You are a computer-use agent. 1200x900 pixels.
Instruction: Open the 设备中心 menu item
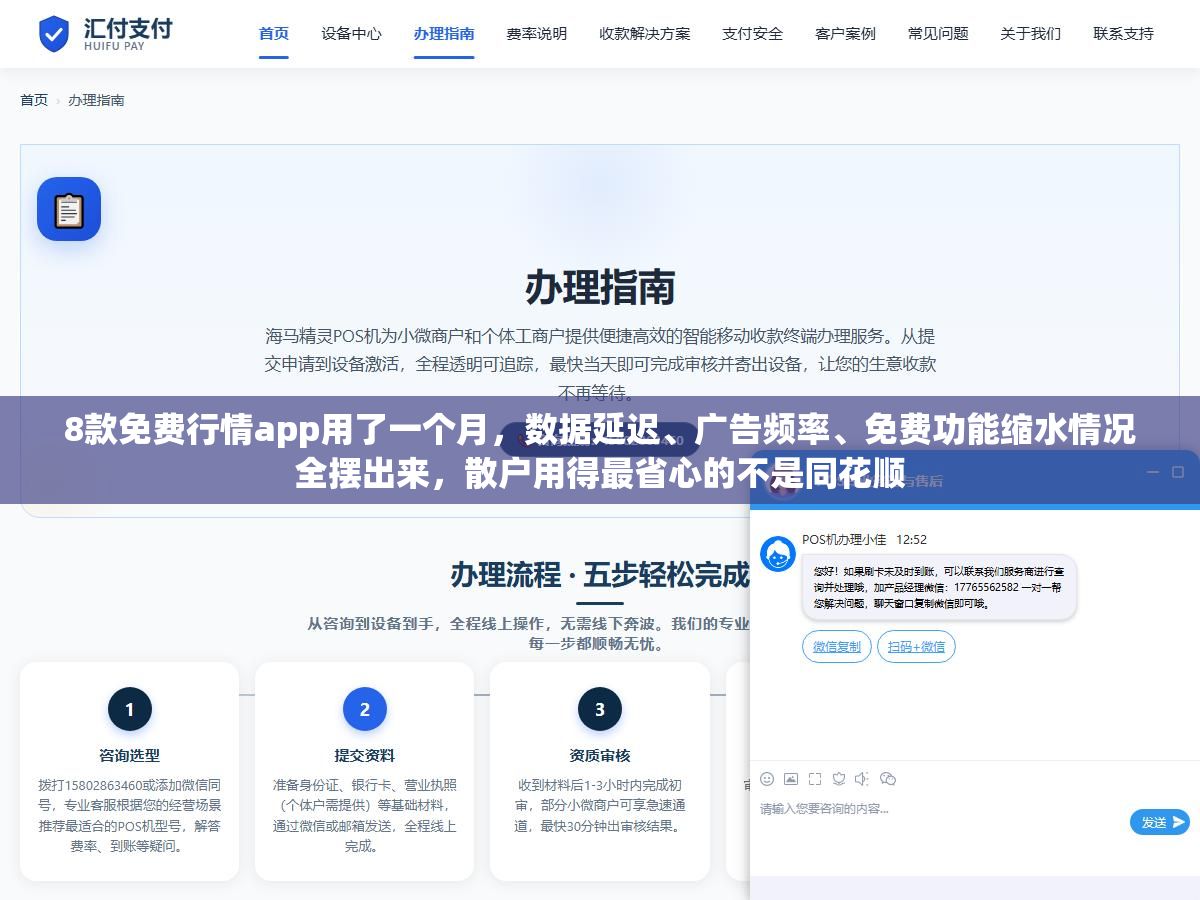pos(351,34)
